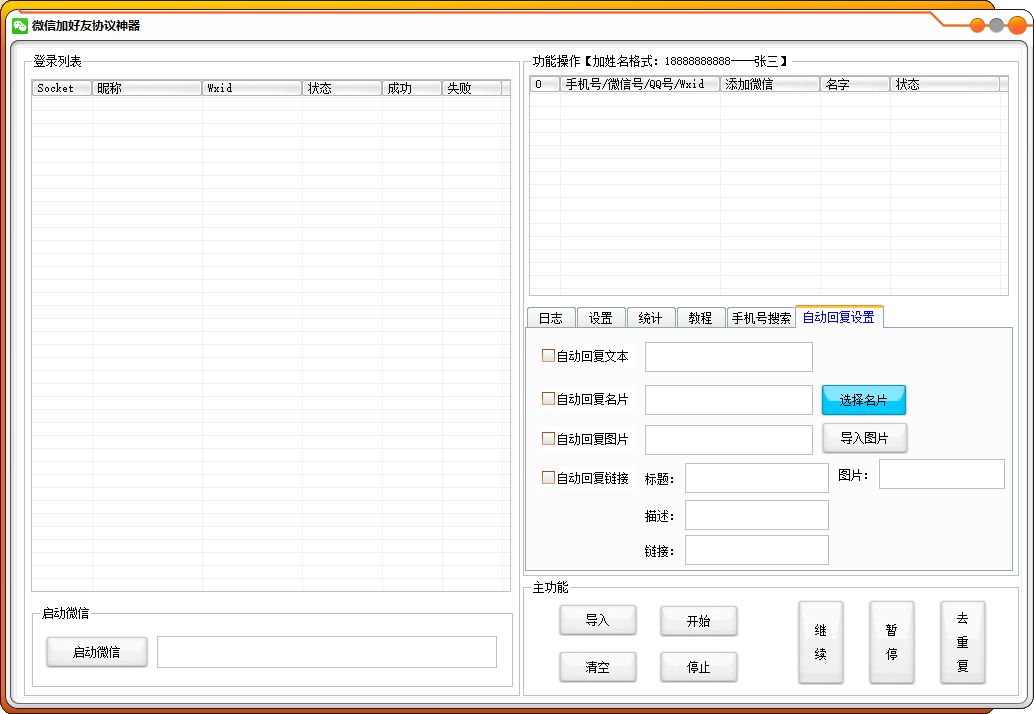Click the 清空 button
This screenshot has height=714, width=1034.
click(598, 667)
